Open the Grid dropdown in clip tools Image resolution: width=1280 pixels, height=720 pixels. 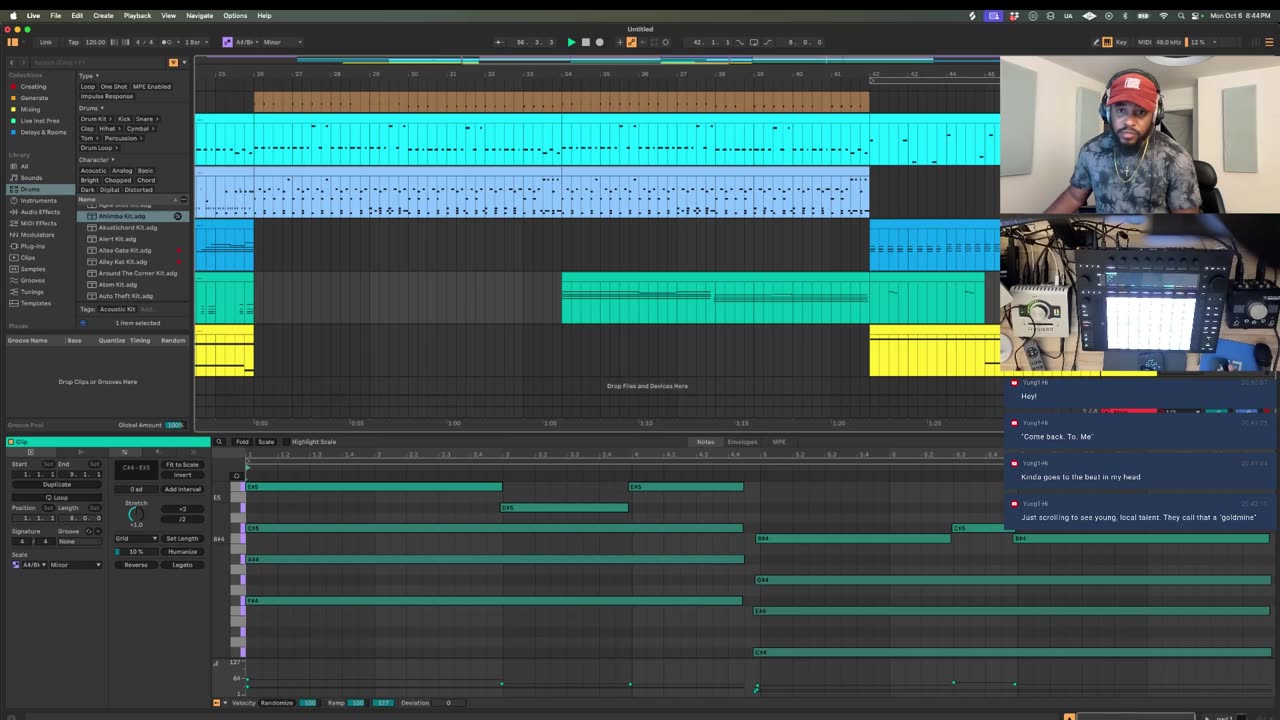click(135, 539)
